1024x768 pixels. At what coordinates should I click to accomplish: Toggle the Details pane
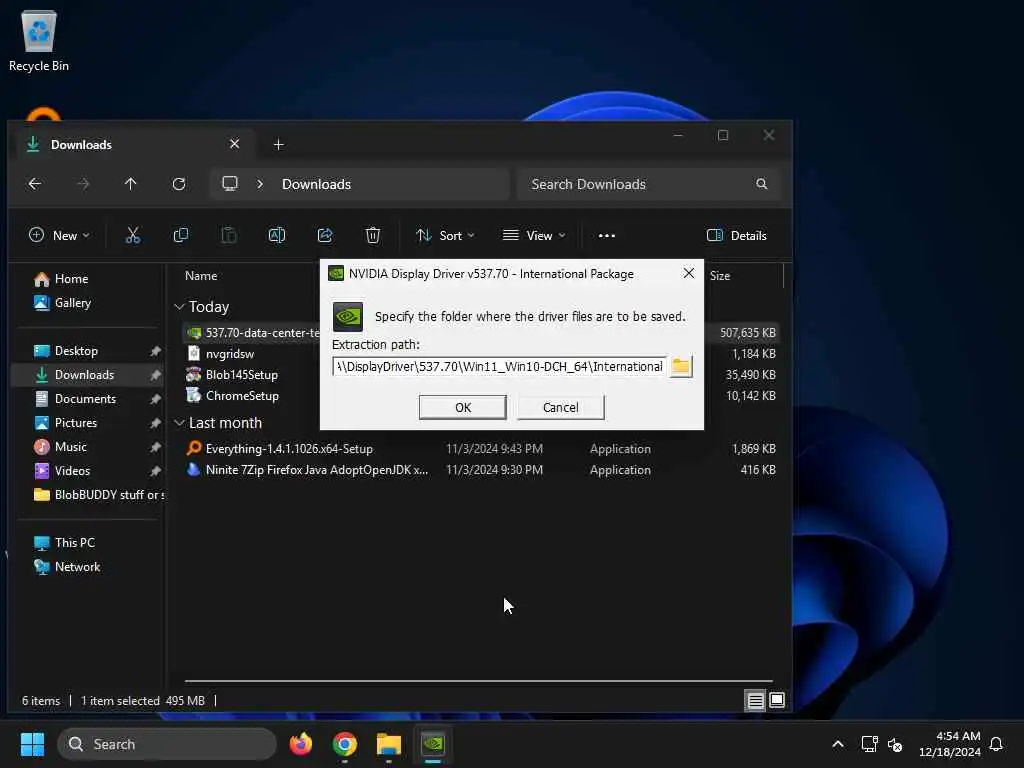pyautogui.click(x=737, y=236)
